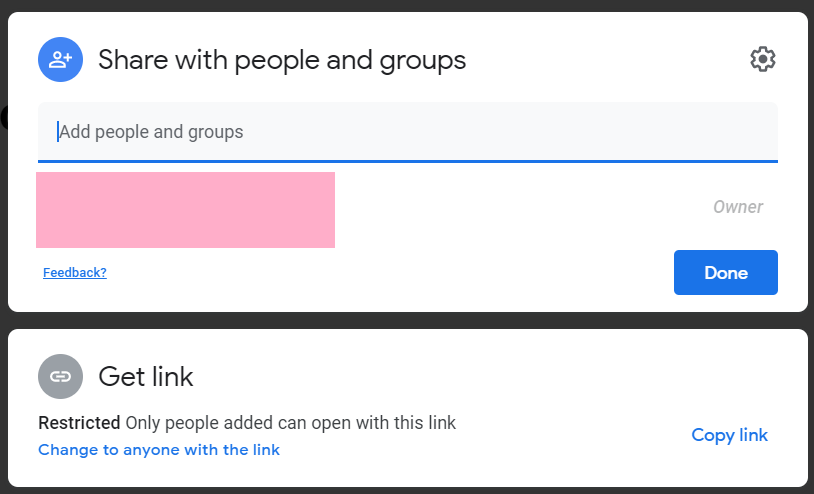Click the blue underline beneath the add-people field

click(x=408, y=160)
